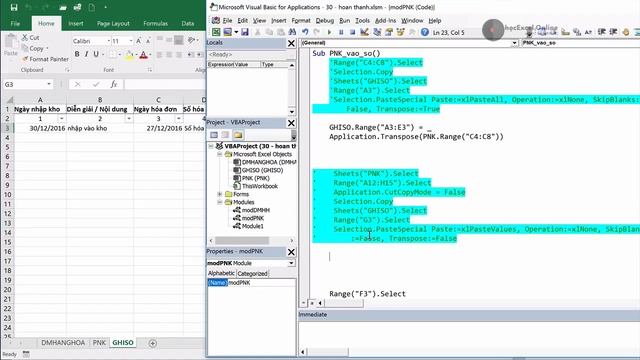Open the font size 11 dropdown

(131, 41)
